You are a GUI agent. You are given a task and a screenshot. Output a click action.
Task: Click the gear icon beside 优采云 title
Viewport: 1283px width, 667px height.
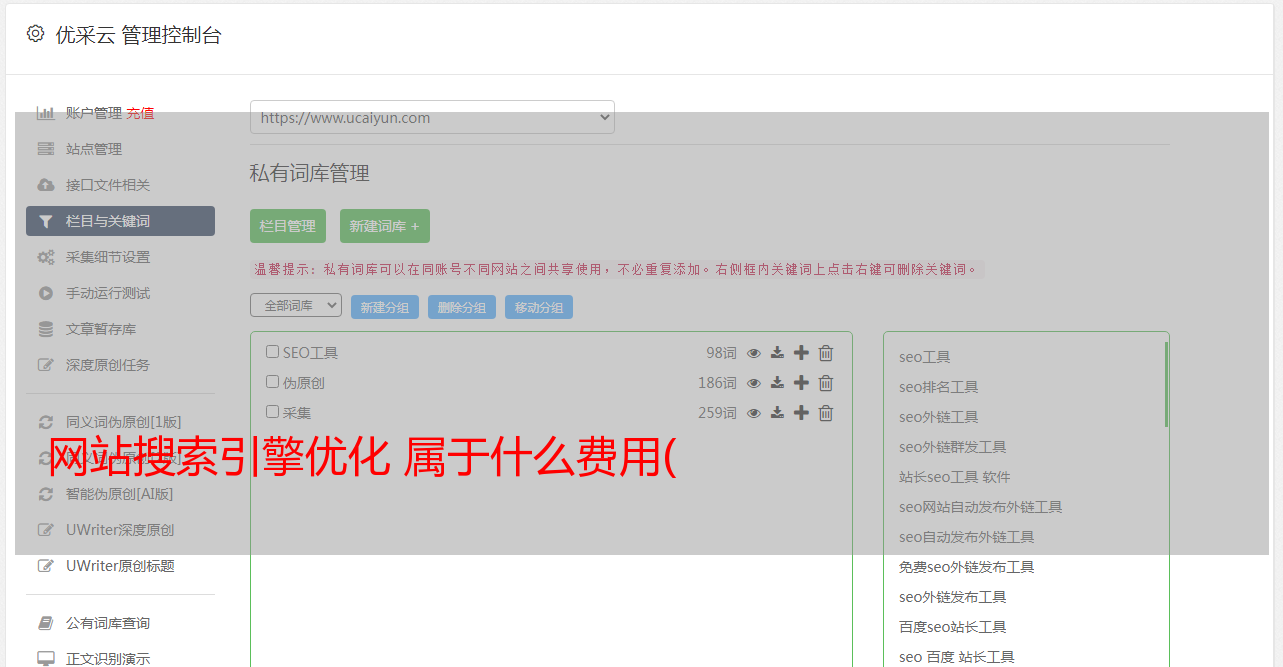(36, 34)
